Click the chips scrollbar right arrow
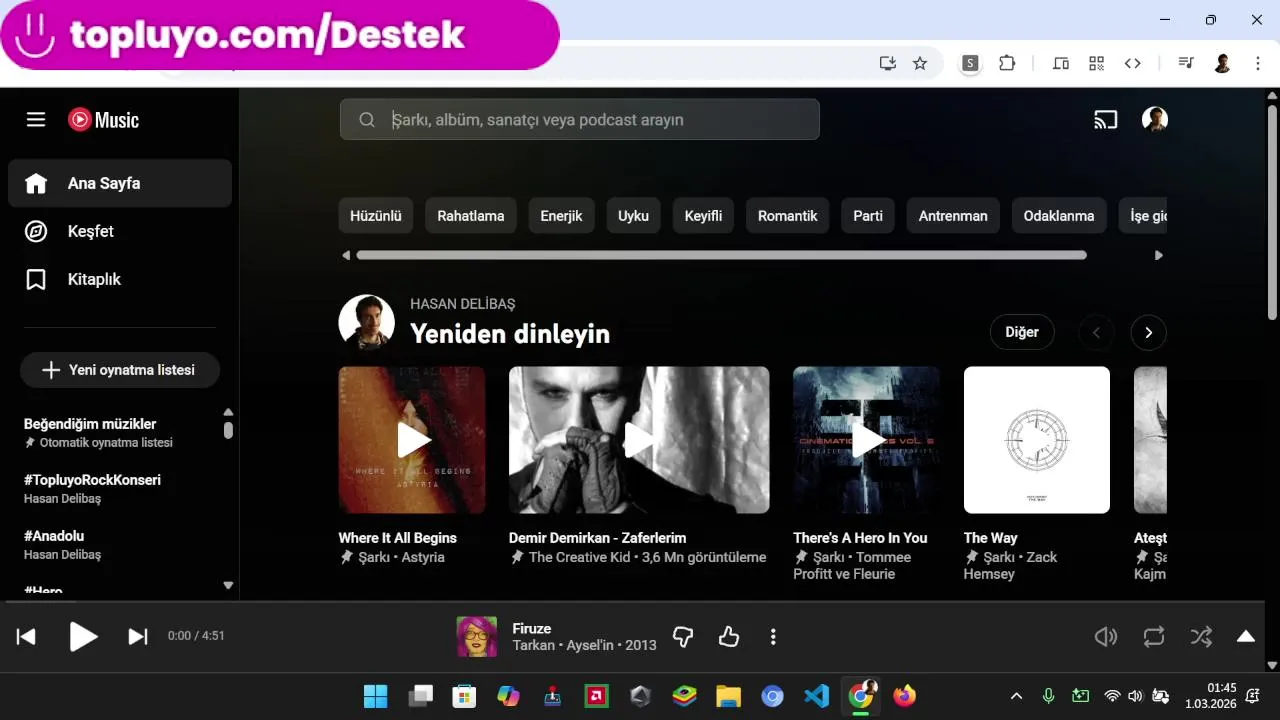The width and height of the screenshot is (1280, 720). tap(1159, 255)
